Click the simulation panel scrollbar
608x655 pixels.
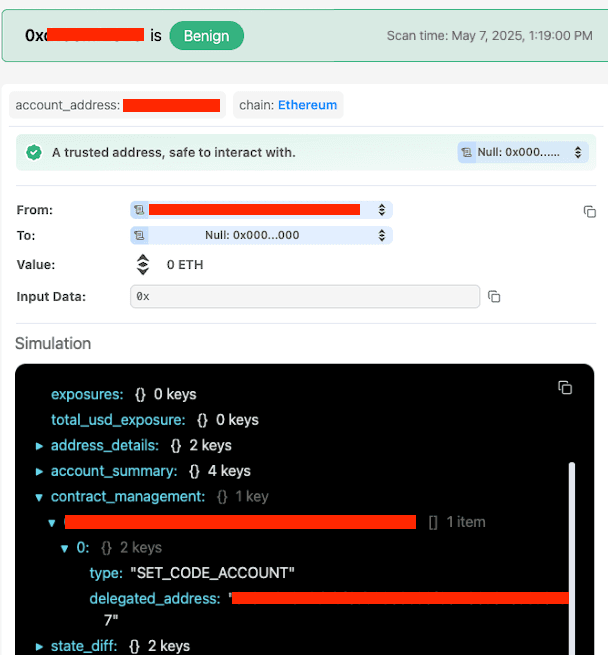tap(572, 559)
